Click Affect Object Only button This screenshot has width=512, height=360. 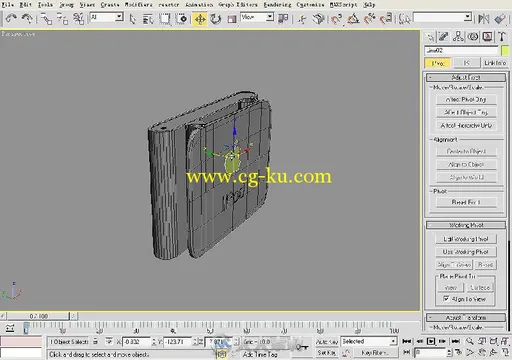(466, 112)
